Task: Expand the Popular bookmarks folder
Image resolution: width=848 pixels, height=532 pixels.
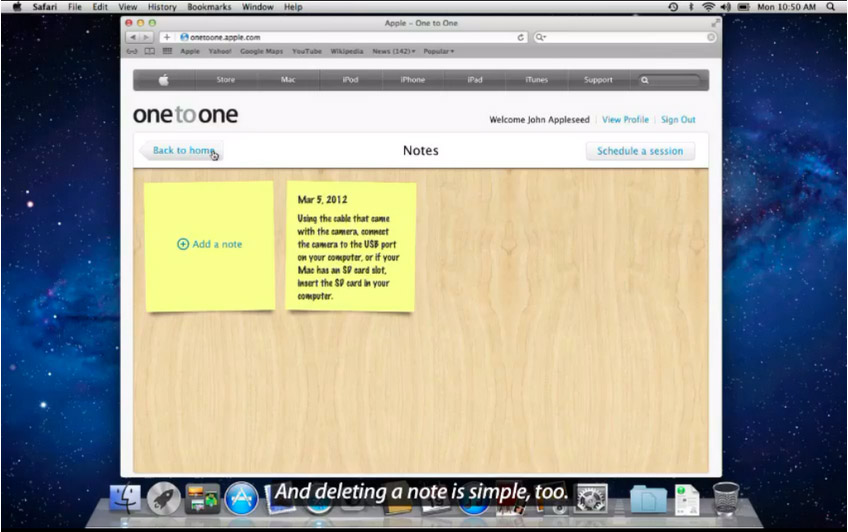Action: [439, 51]
